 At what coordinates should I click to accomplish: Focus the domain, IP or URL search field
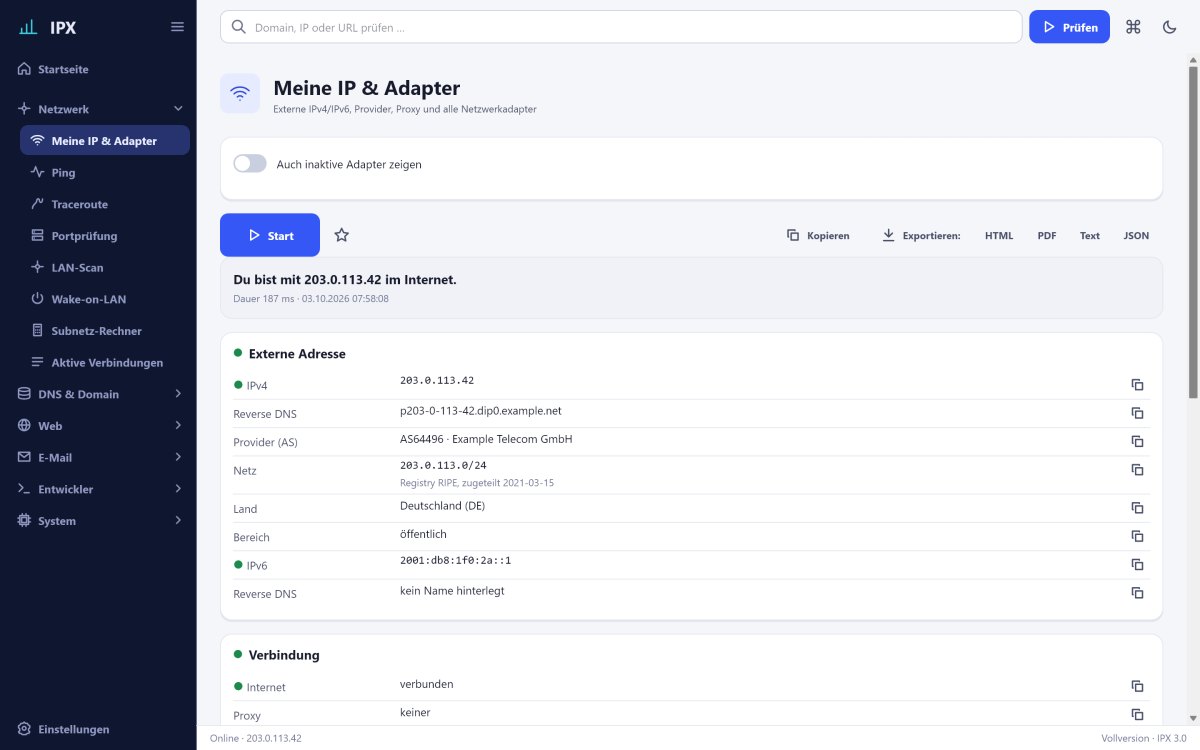click(621, 27)
